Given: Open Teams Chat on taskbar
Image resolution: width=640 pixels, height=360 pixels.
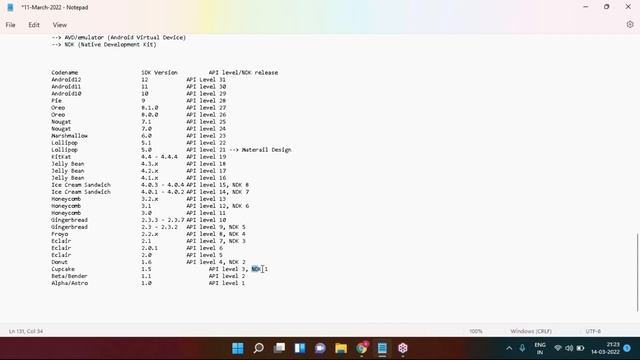Looking at the screenshot, I should tap(320, 348).
